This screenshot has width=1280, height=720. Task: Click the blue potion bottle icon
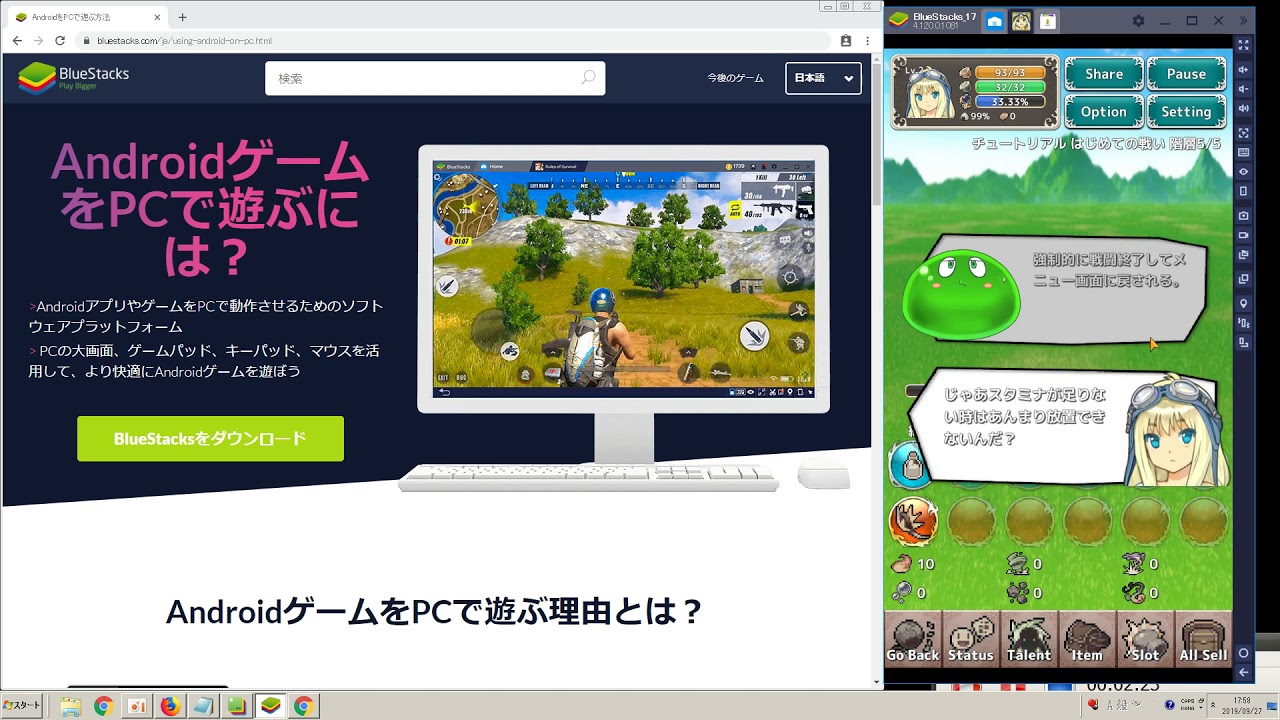pos(909,464)
